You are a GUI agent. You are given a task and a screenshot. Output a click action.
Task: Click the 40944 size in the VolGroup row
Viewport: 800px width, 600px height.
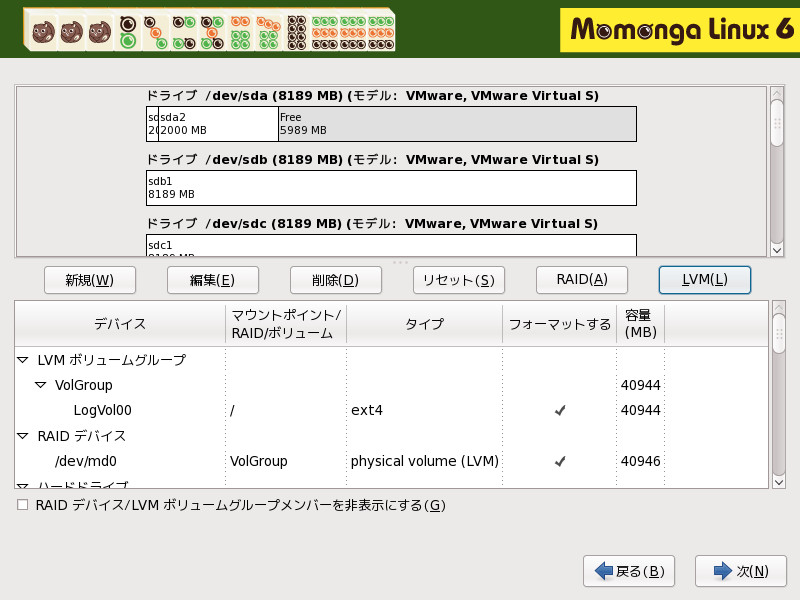[x=640, y=385]
